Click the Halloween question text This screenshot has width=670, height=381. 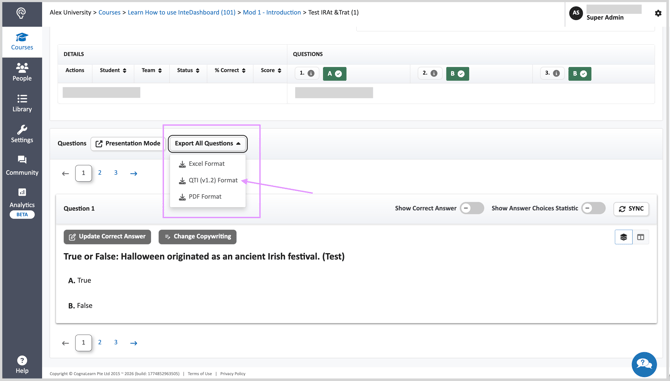pos(204,257)
